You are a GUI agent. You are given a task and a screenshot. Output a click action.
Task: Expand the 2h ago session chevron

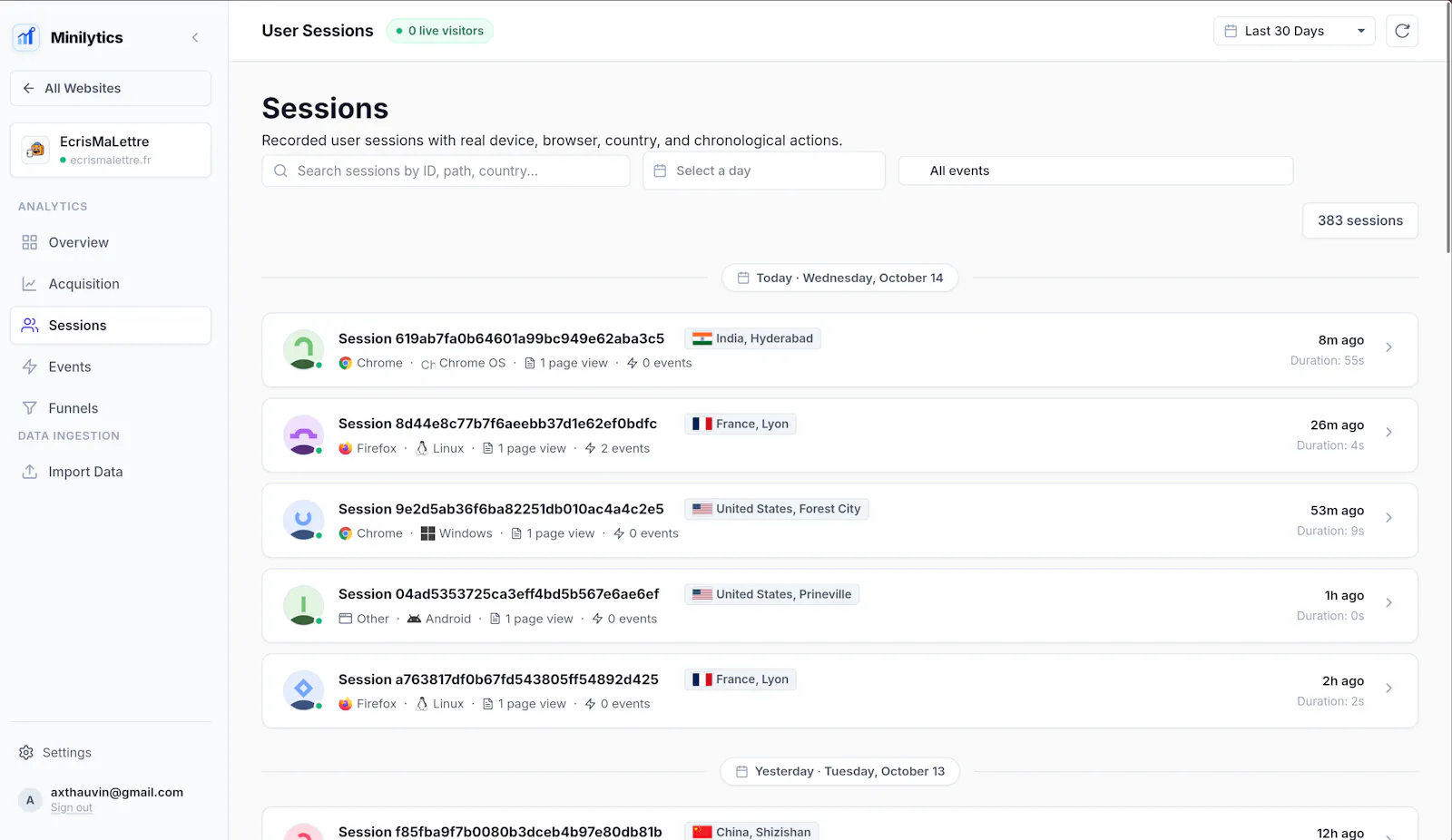point(1388,689)
